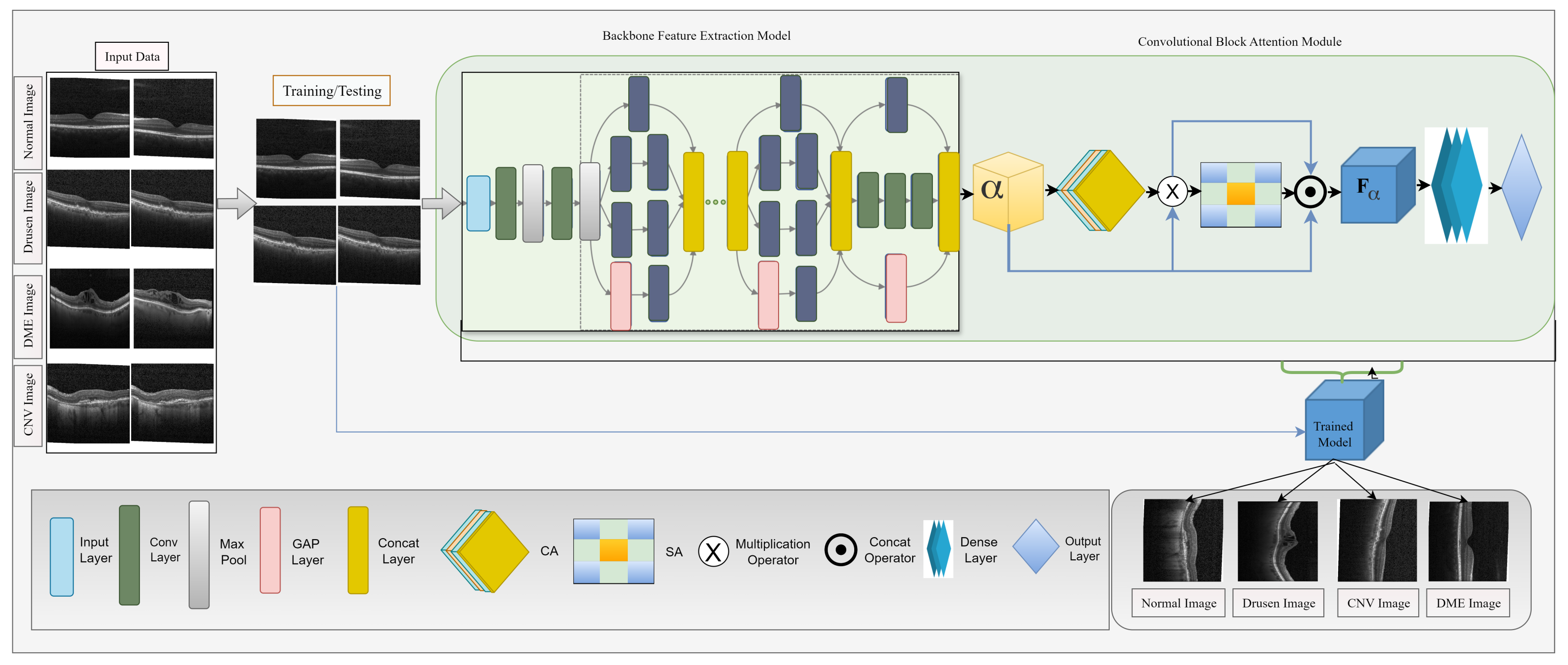Click the Training/Testing label box
The width and height of the screenshot is (1568, 665).
click(332, 91)
